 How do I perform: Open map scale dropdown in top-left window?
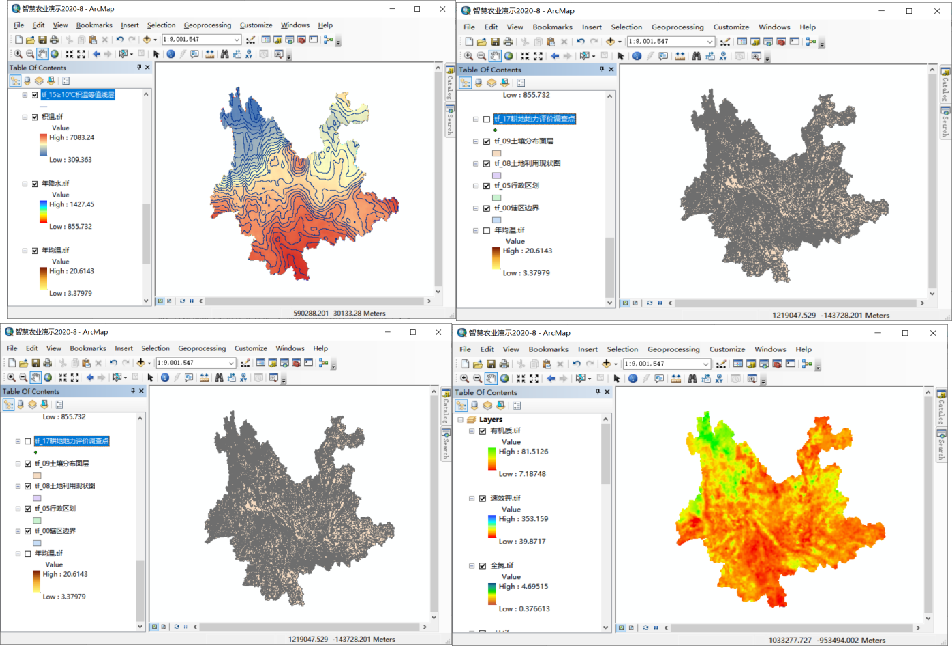236,40
